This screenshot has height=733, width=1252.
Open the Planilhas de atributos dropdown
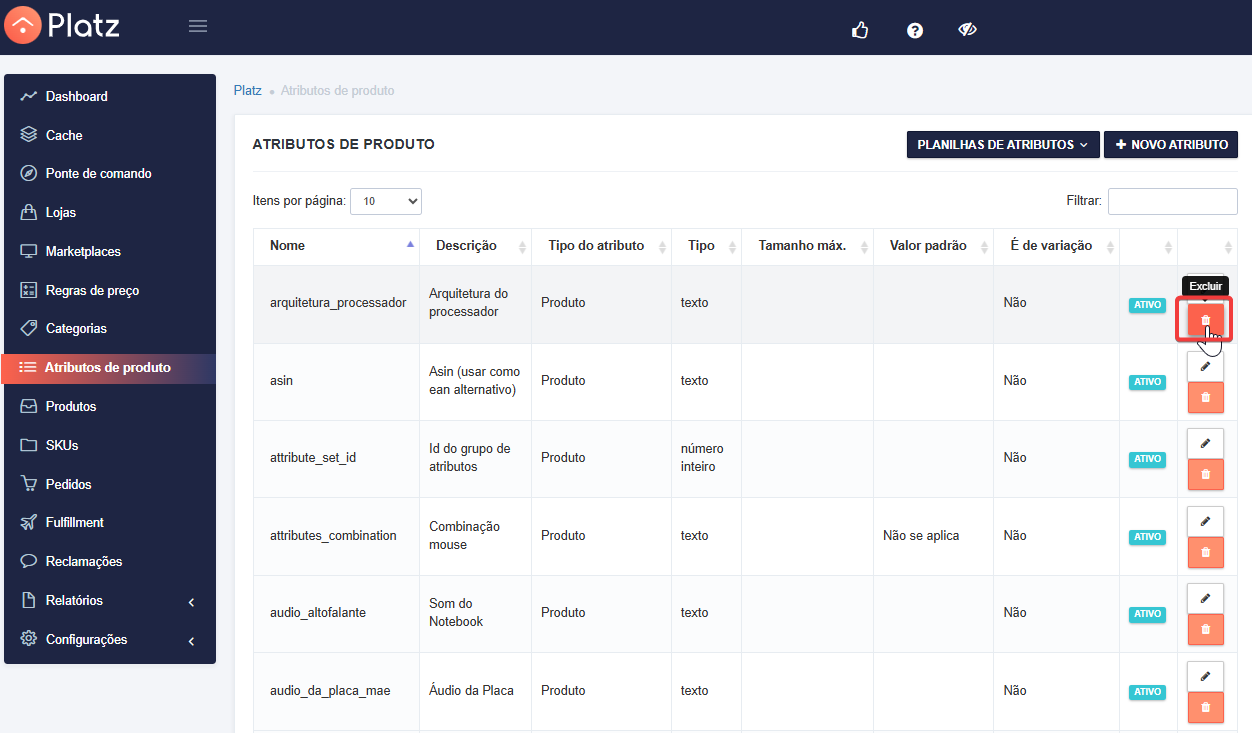click(1003, 145)
